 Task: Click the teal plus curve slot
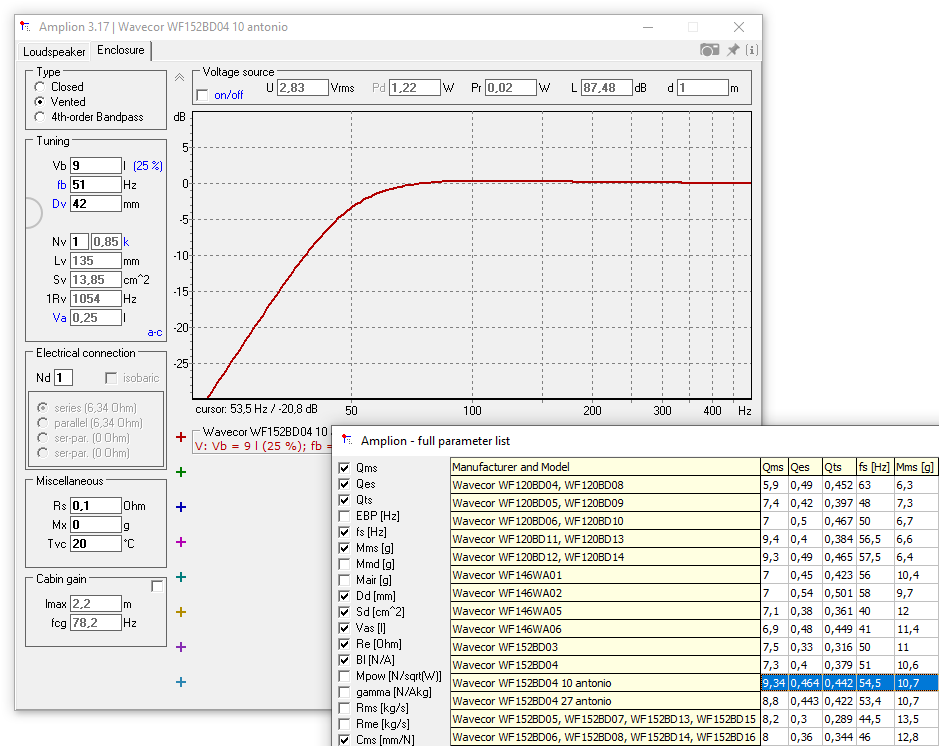coord(181,577)
